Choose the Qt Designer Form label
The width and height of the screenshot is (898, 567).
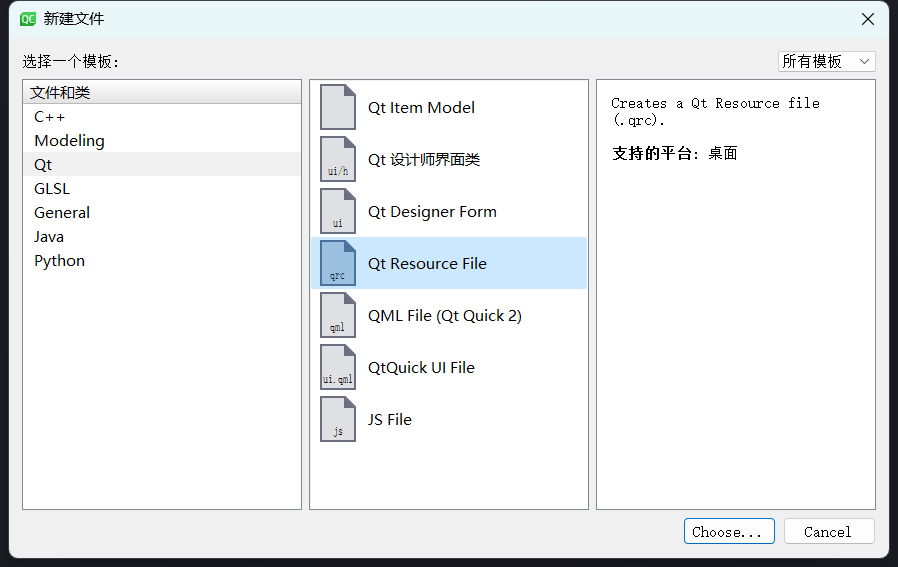click(432, 212)
